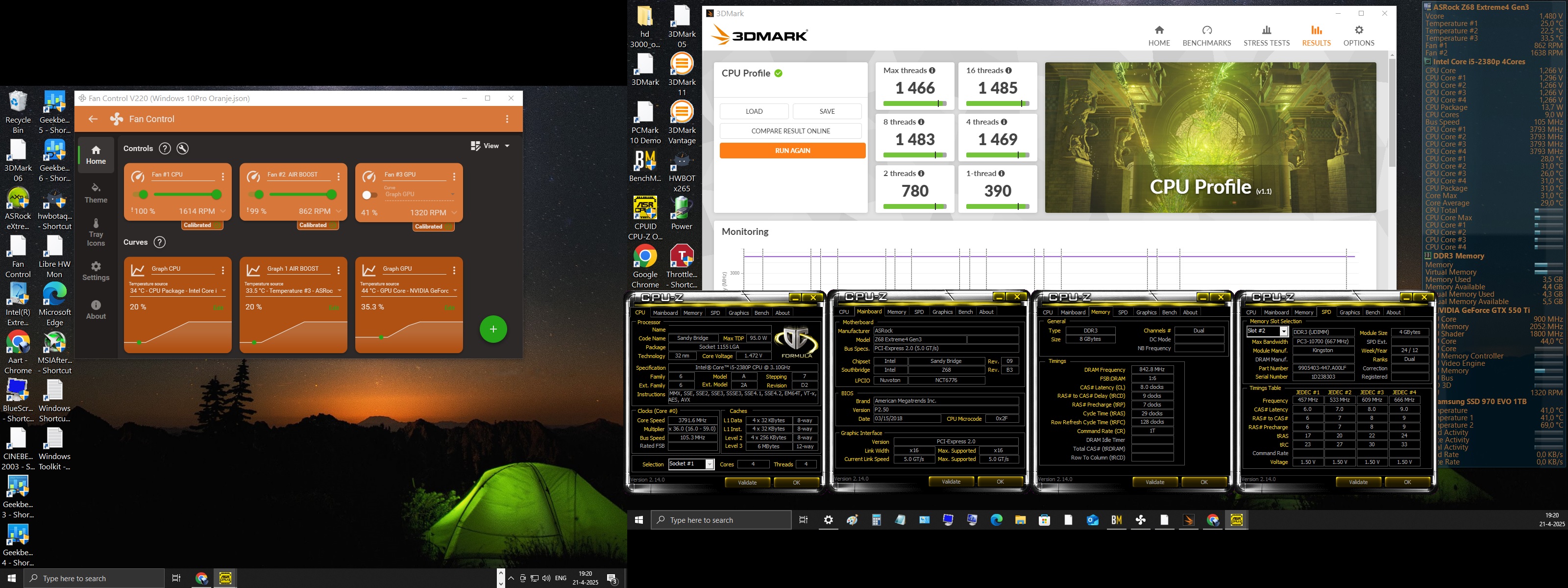The height and width of the screenshot is (588, 1568).
Task: Click the LOAD button in 3DMark
Action: [754, 111]
